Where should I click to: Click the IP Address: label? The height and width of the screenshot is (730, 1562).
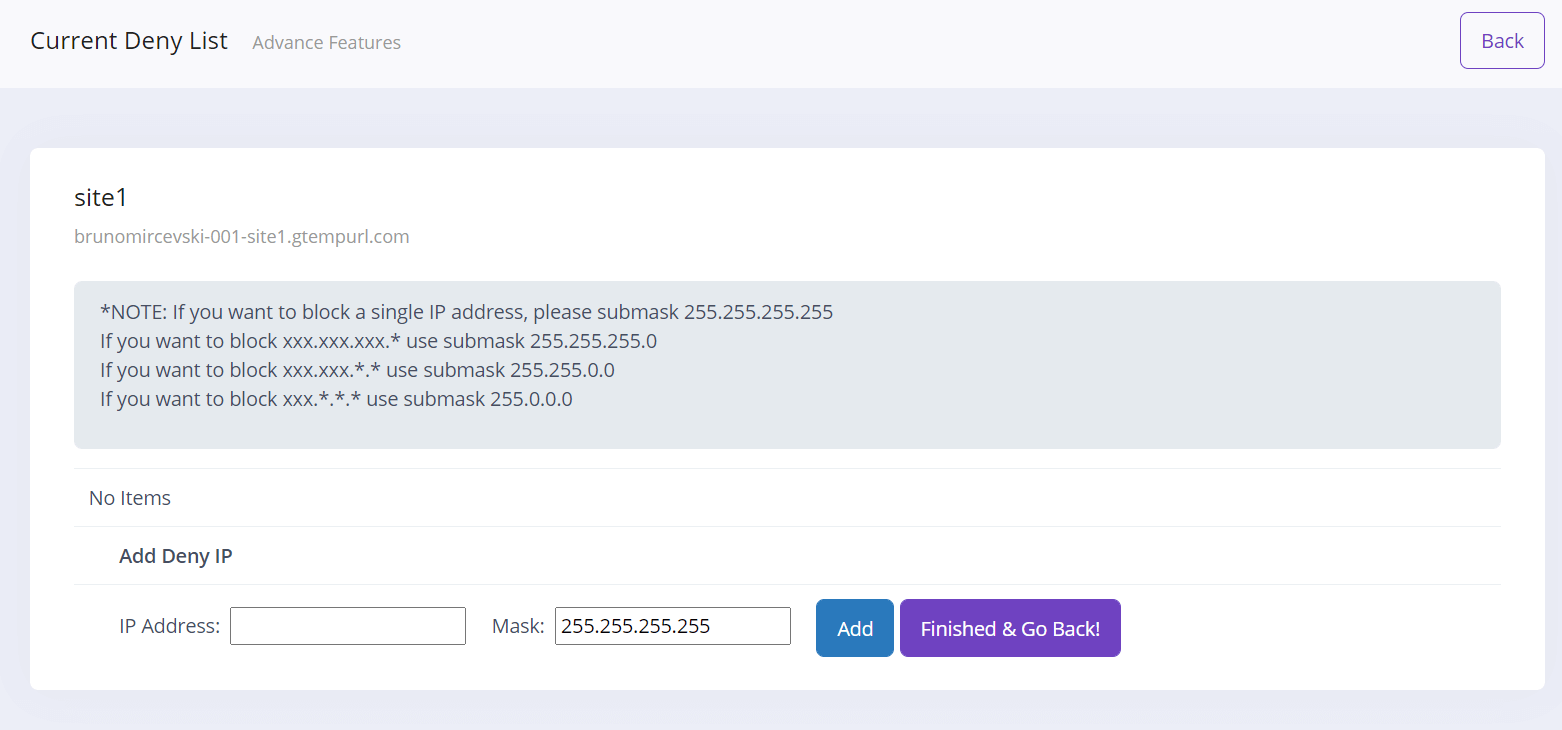tap(170, 627)
